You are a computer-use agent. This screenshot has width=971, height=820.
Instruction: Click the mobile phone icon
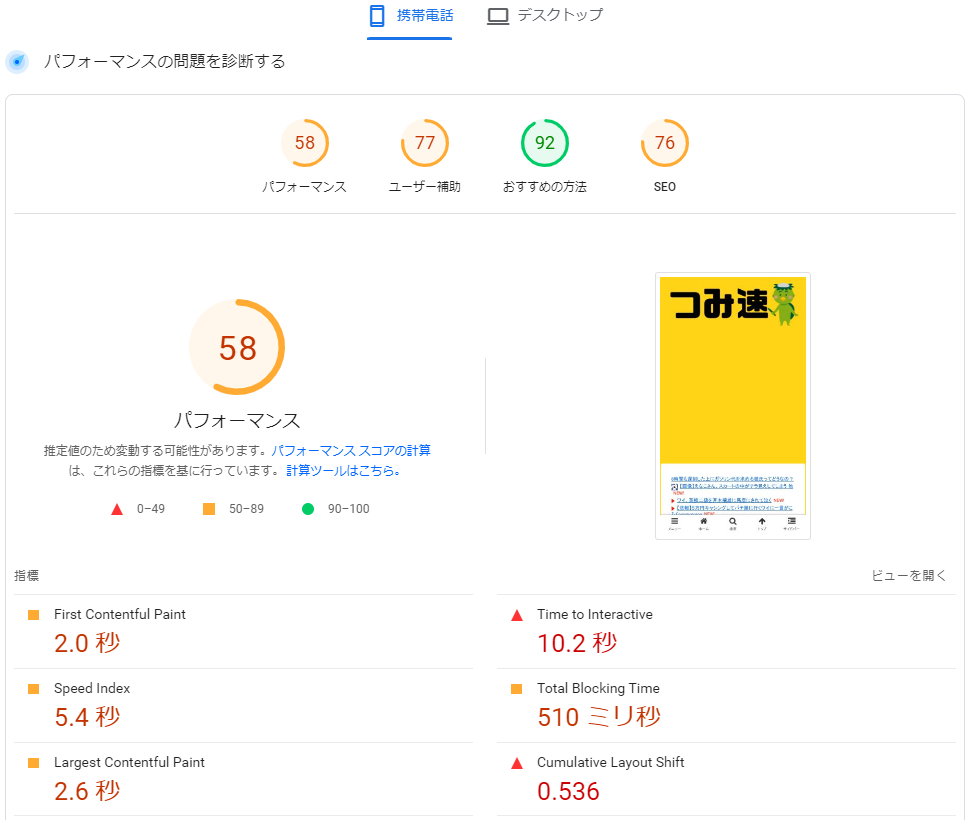tap(377, 16)
